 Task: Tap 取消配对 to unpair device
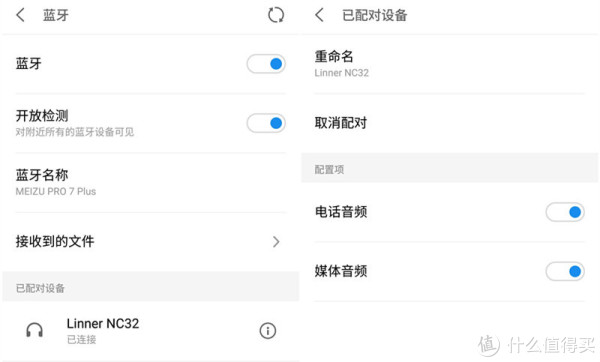[450, 123]
